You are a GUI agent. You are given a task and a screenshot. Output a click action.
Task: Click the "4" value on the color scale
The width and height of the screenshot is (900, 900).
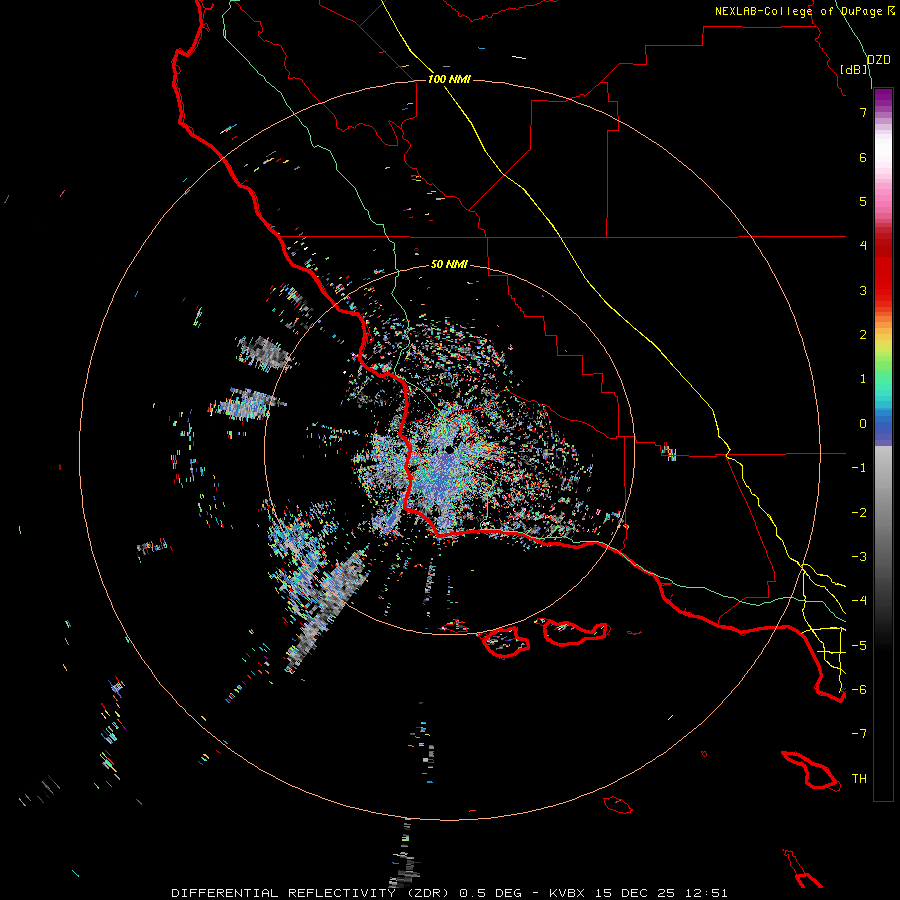coord(863,246)
